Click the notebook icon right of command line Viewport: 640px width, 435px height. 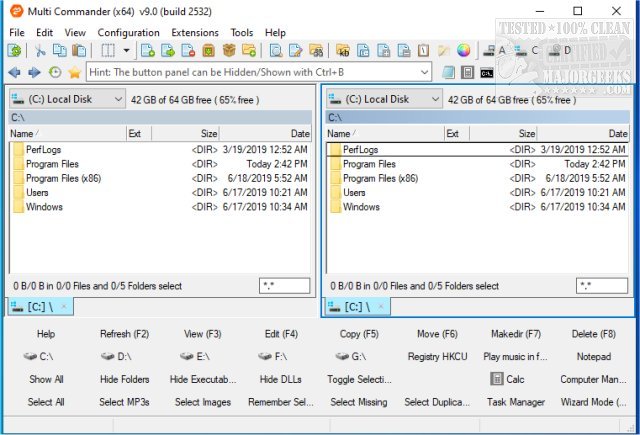[448, 73]
